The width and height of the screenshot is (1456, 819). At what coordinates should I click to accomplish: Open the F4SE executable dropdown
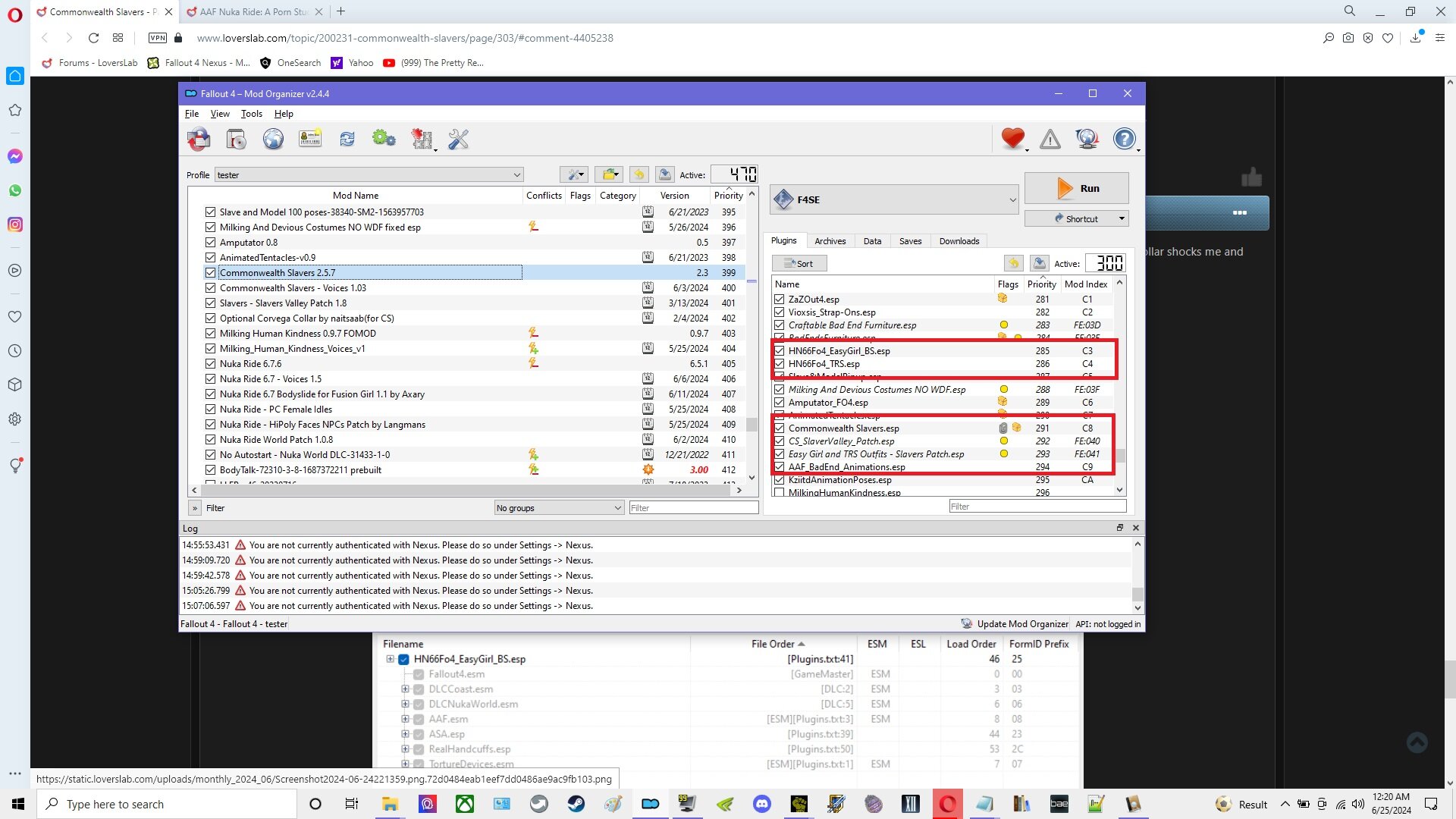pyautogui.click(x=894, y=199)
